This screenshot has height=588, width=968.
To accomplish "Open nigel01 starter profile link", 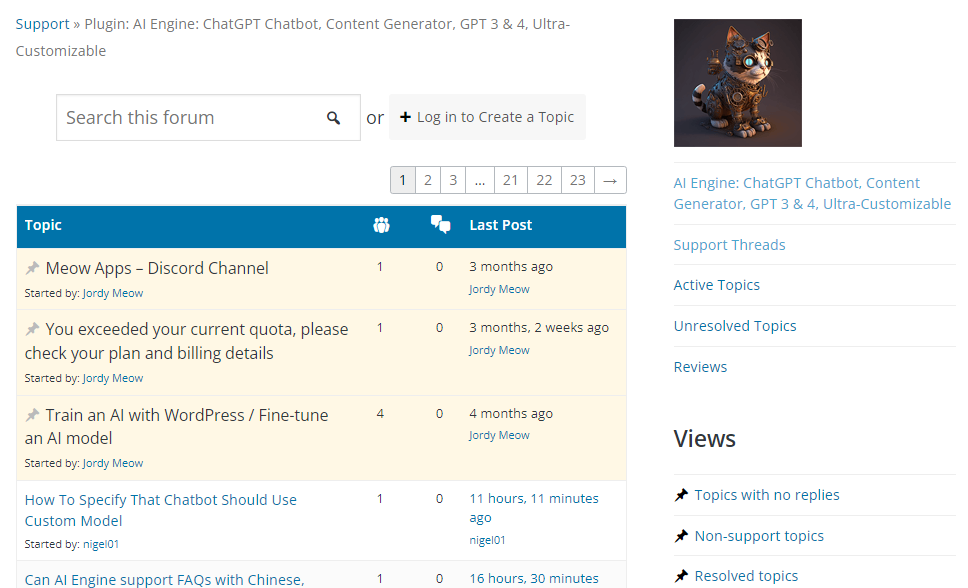I will pos(101,544).
